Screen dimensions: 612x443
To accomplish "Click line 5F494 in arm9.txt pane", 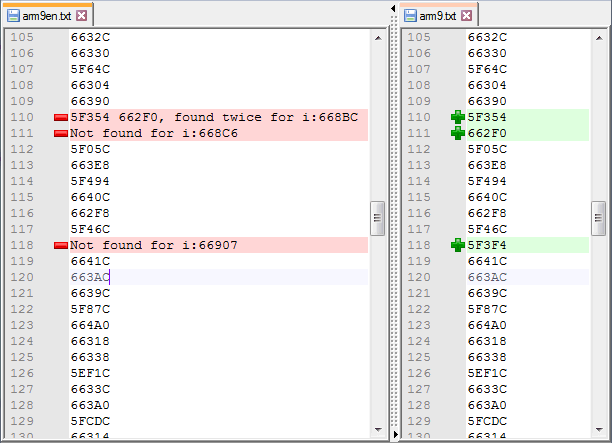I will [x=487, y=181].
